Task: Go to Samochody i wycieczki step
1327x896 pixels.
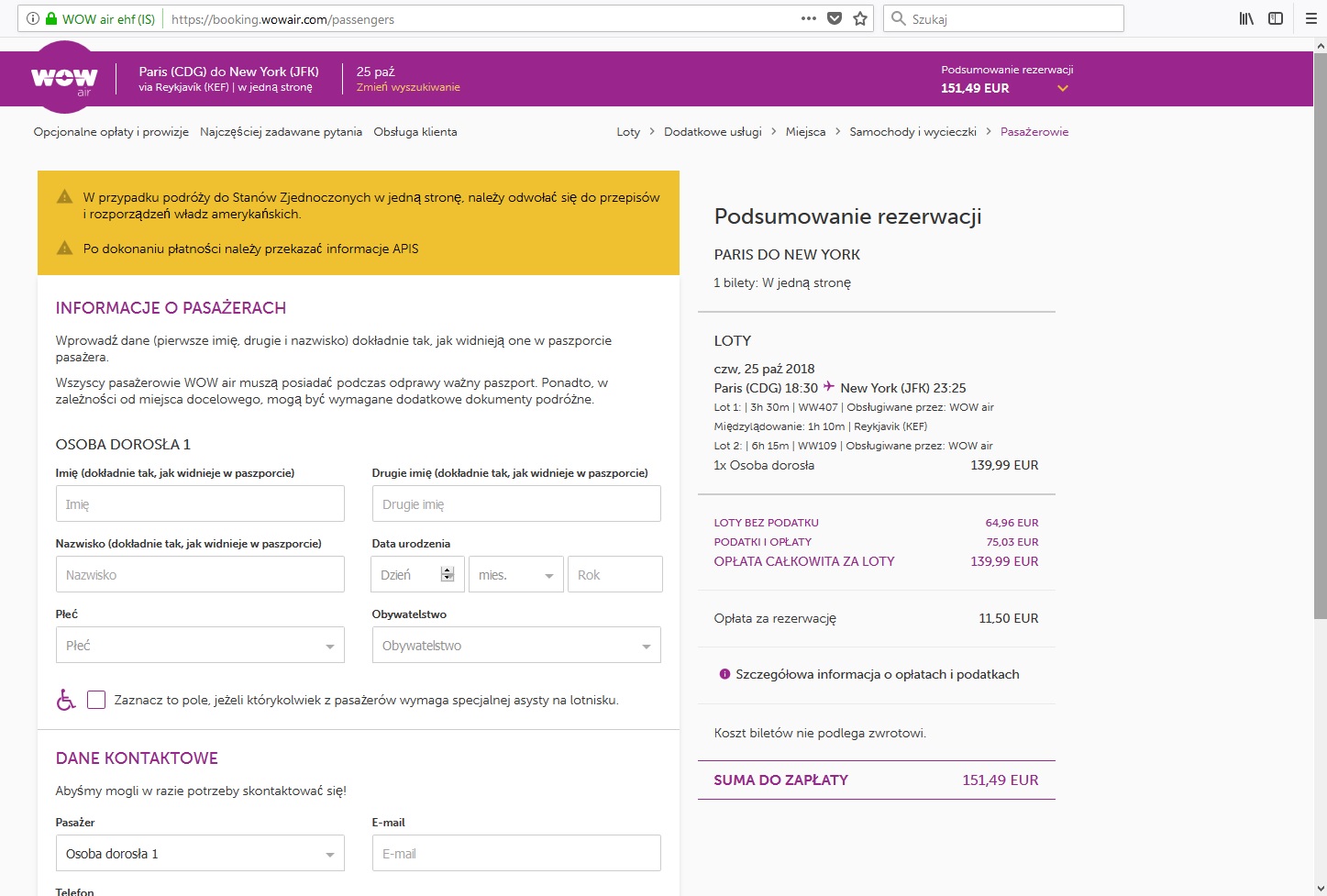Action: point(912,132)
